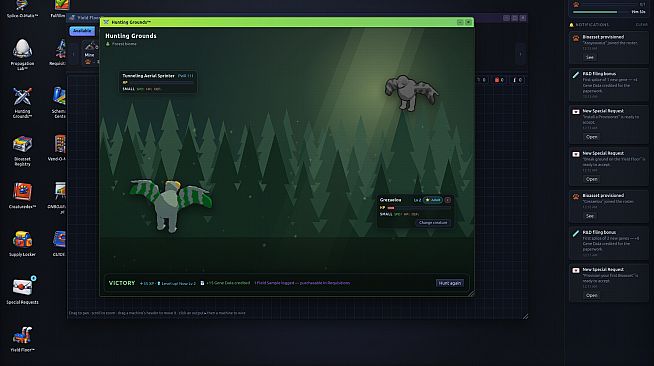Open the Supply Locker desktop icon

22,240
